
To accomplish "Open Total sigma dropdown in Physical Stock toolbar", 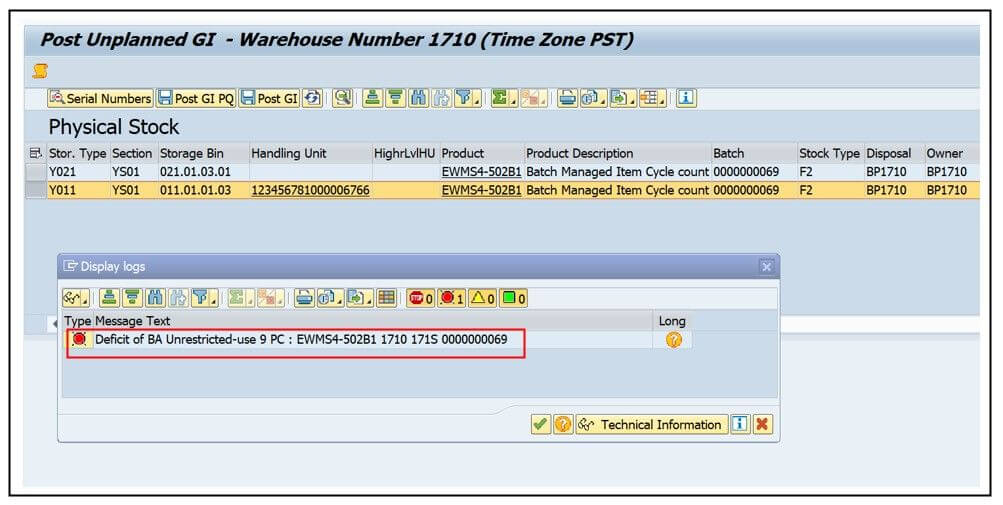I will 504,98.
